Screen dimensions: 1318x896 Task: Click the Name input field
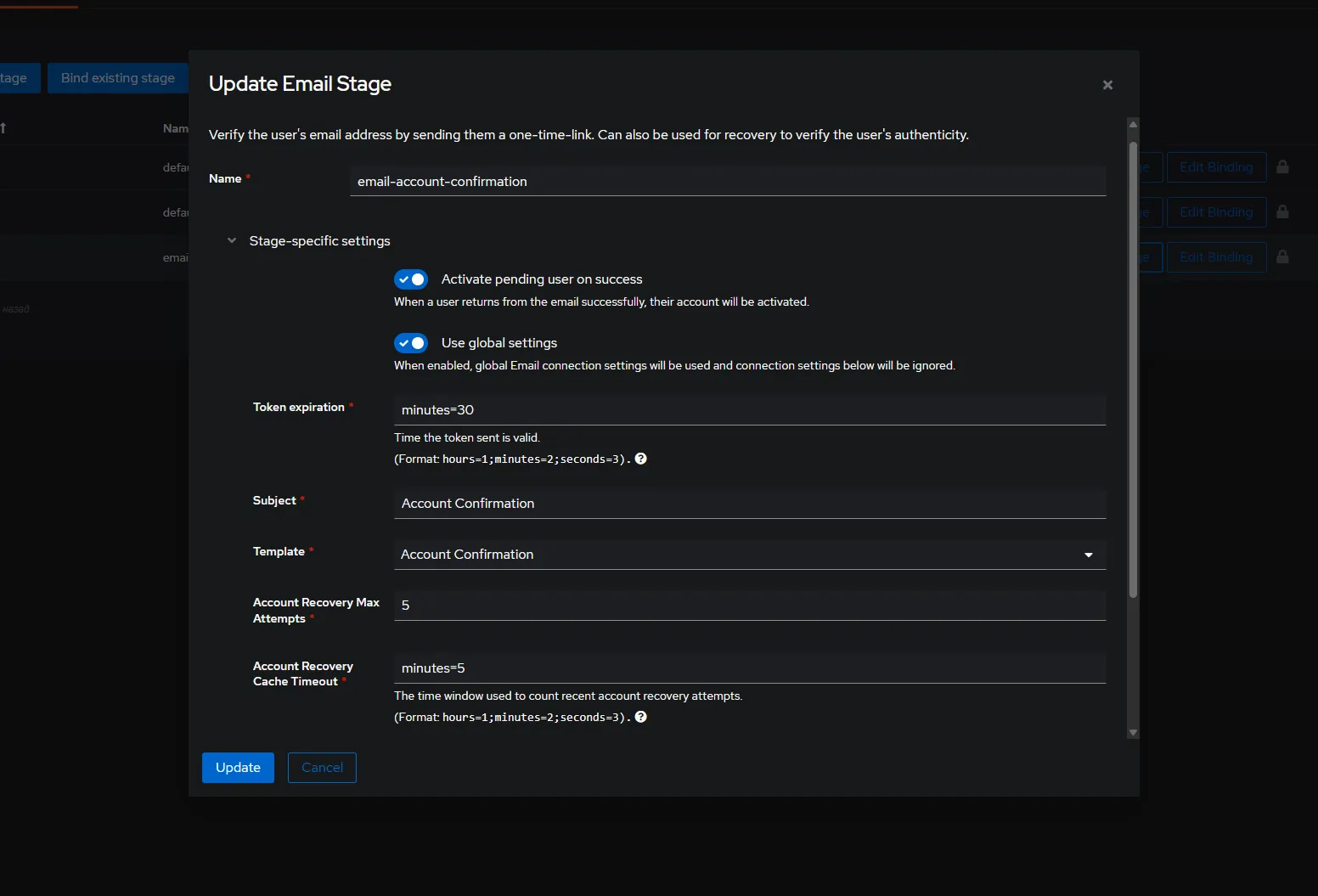(x=727, y=182)
